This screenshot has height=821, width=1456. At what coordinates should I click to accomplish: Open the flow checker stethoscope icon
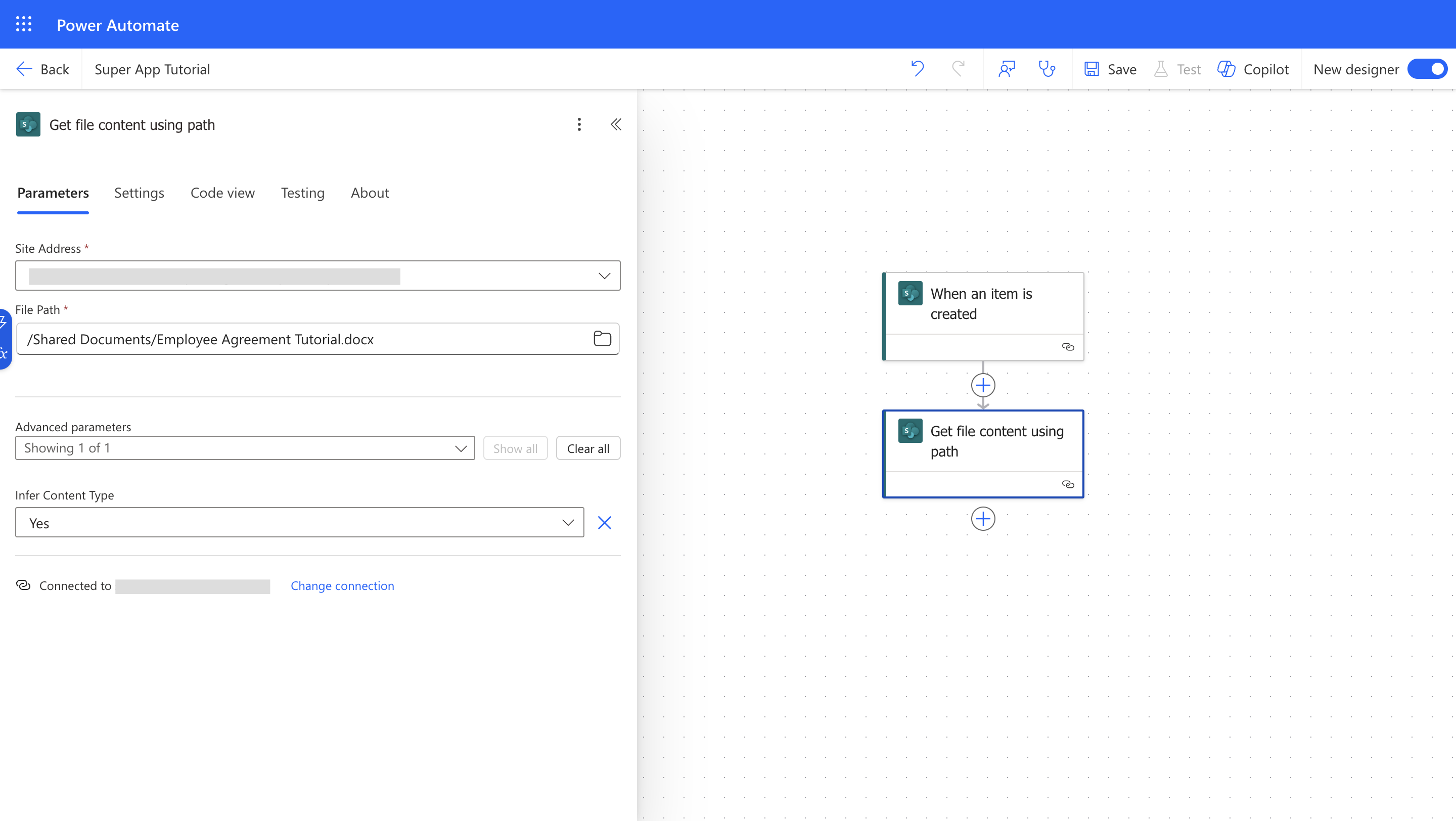(1047, 69)
